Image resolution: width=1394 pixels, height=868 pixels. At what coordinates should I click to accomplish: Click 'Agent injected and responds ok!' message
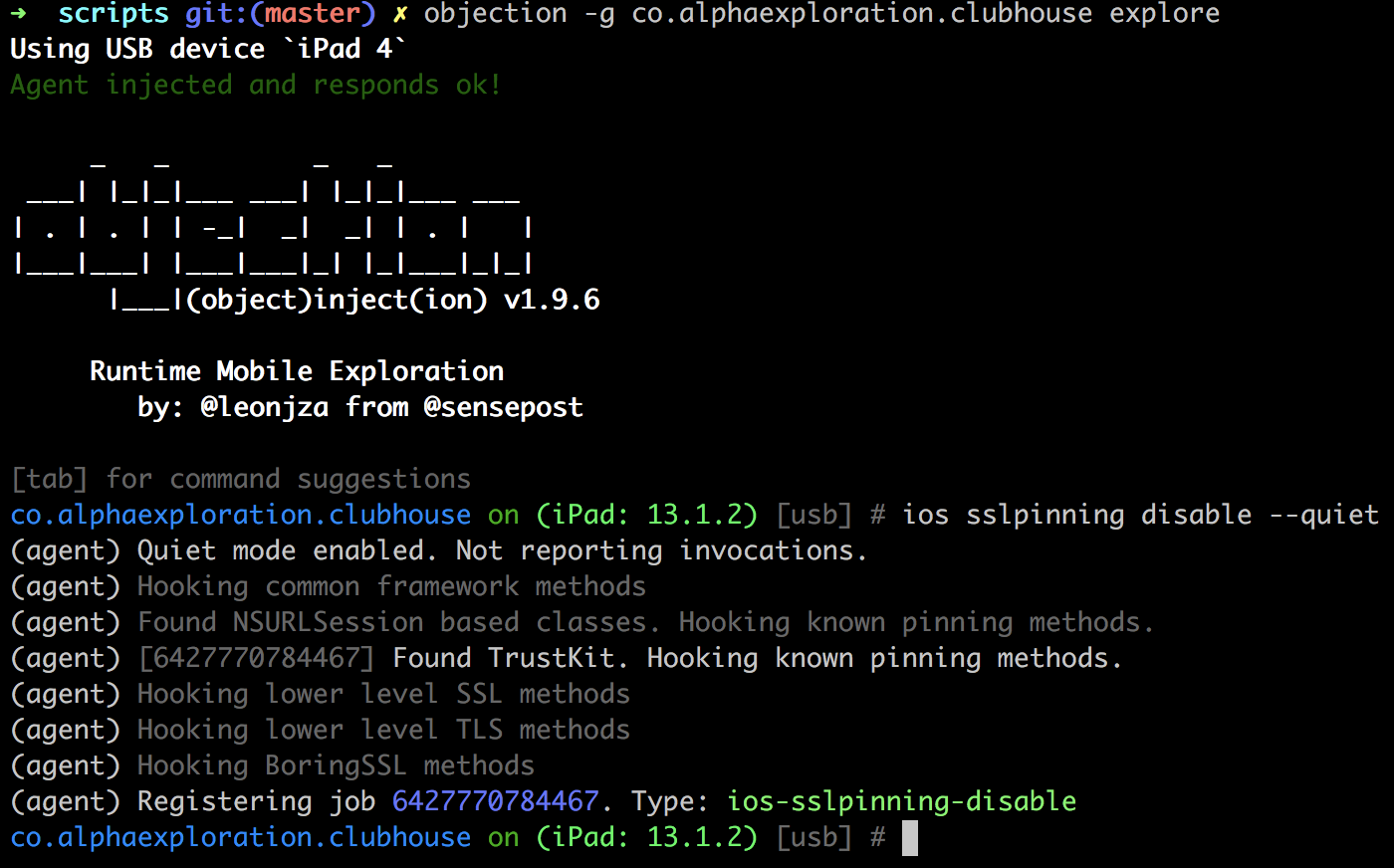click(255, 85)
